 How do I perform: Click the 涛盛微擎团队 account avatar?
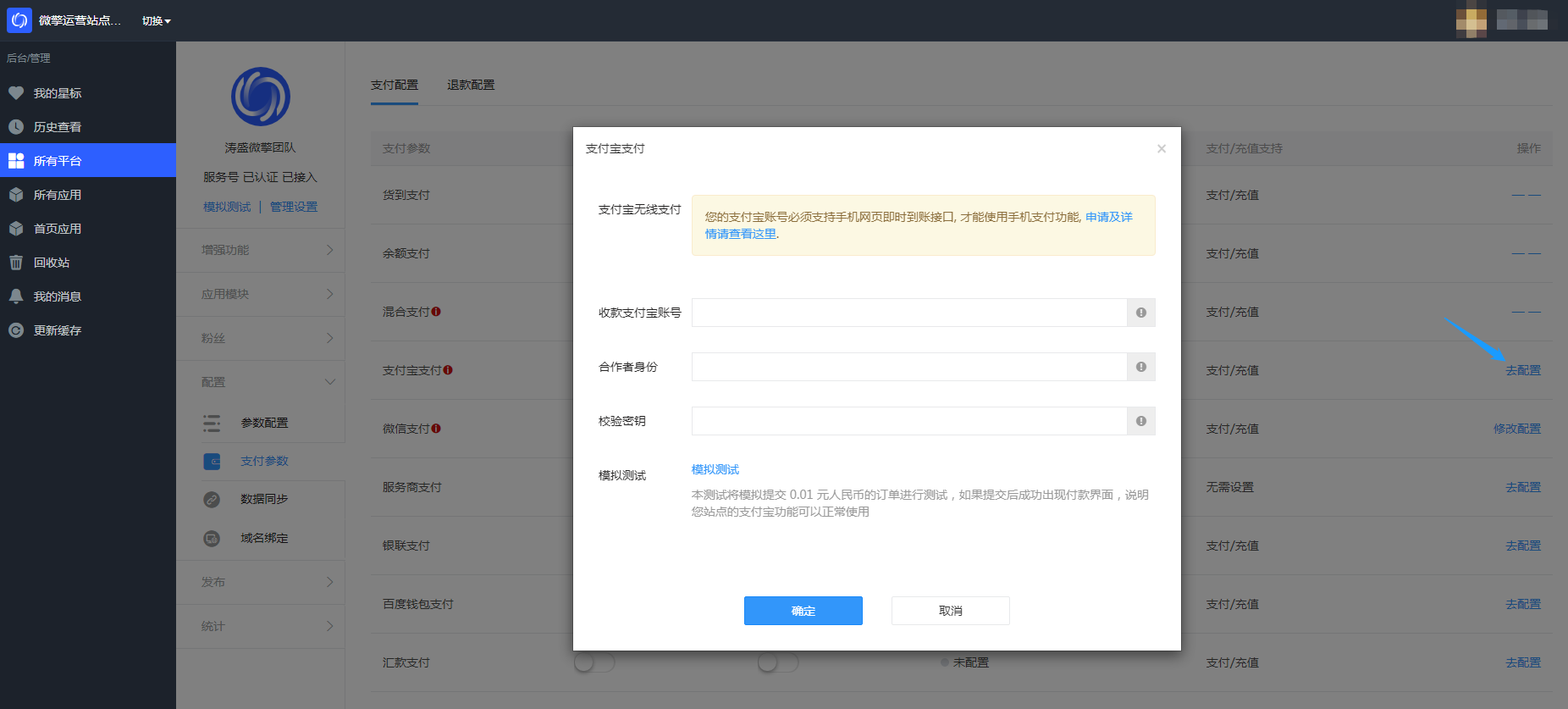261,97
